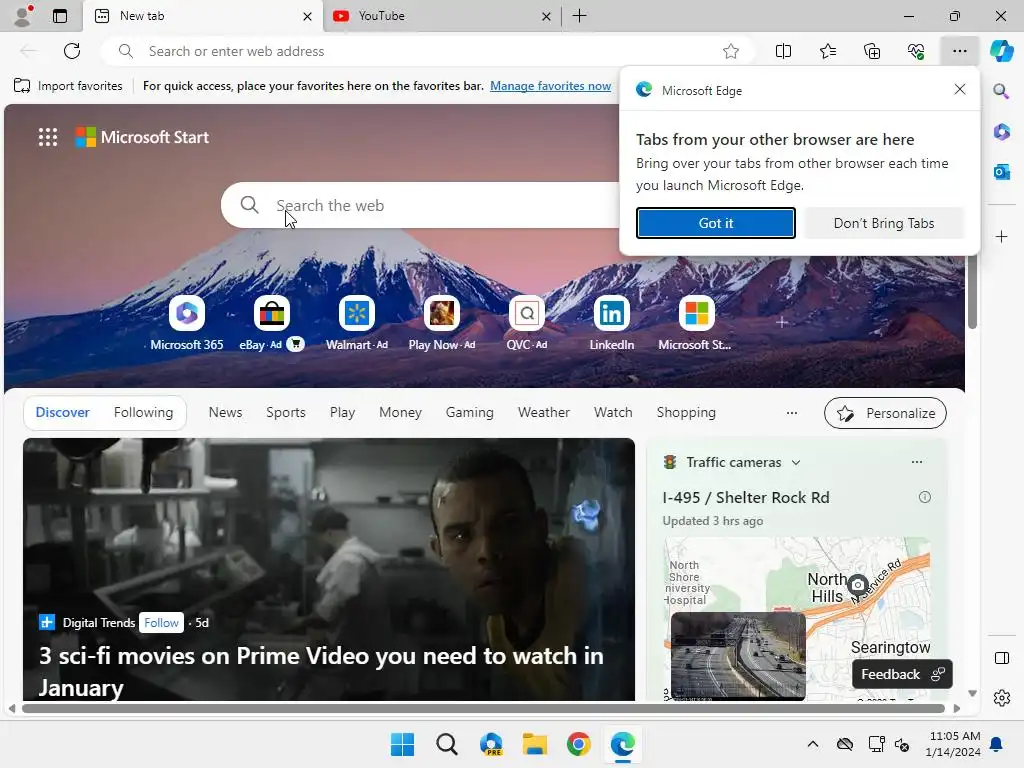Open the News category
Viewport: 1024px width, 768px height.
pyautogui.click(x=225, y=412)
